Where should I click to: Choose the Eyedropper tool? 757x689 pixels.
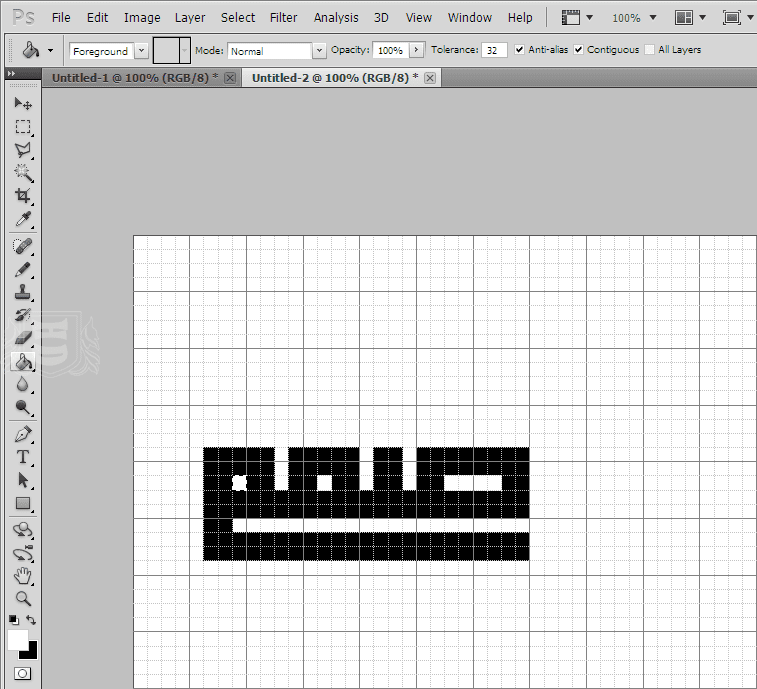point(22,219)
